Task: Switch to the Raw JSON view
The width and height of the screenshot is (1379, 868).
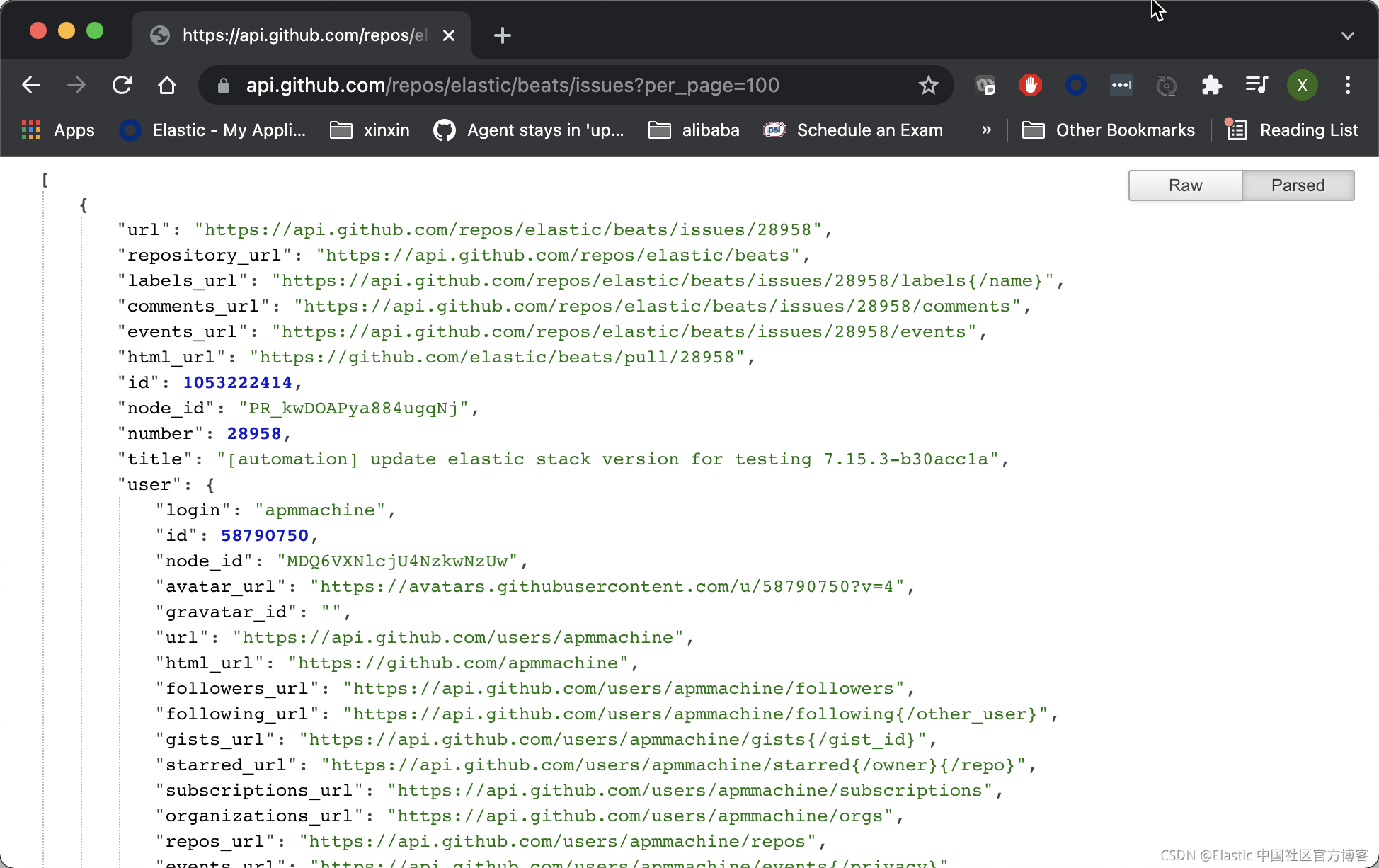Action: click(1184, 185)
